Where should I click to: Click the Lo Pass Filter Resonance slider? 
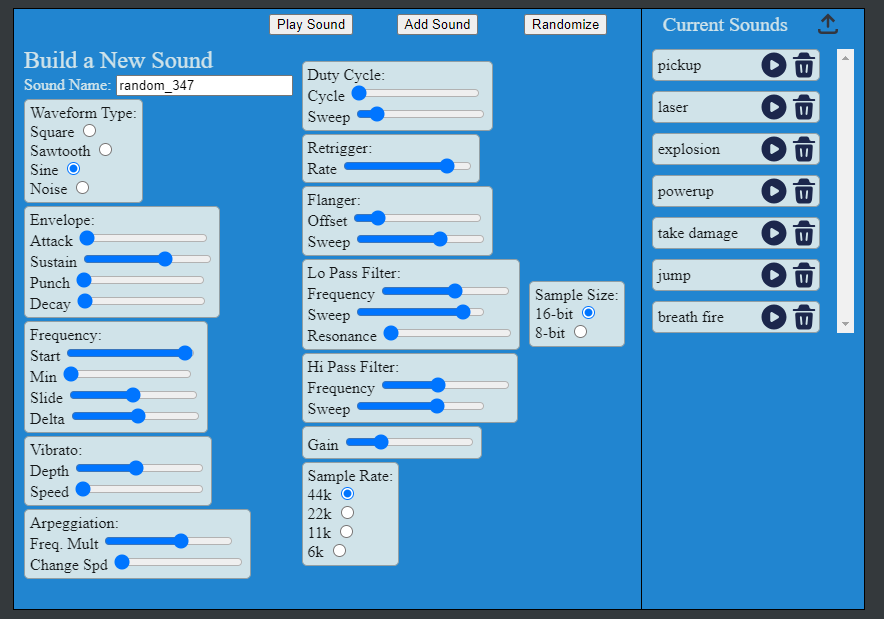447,334
